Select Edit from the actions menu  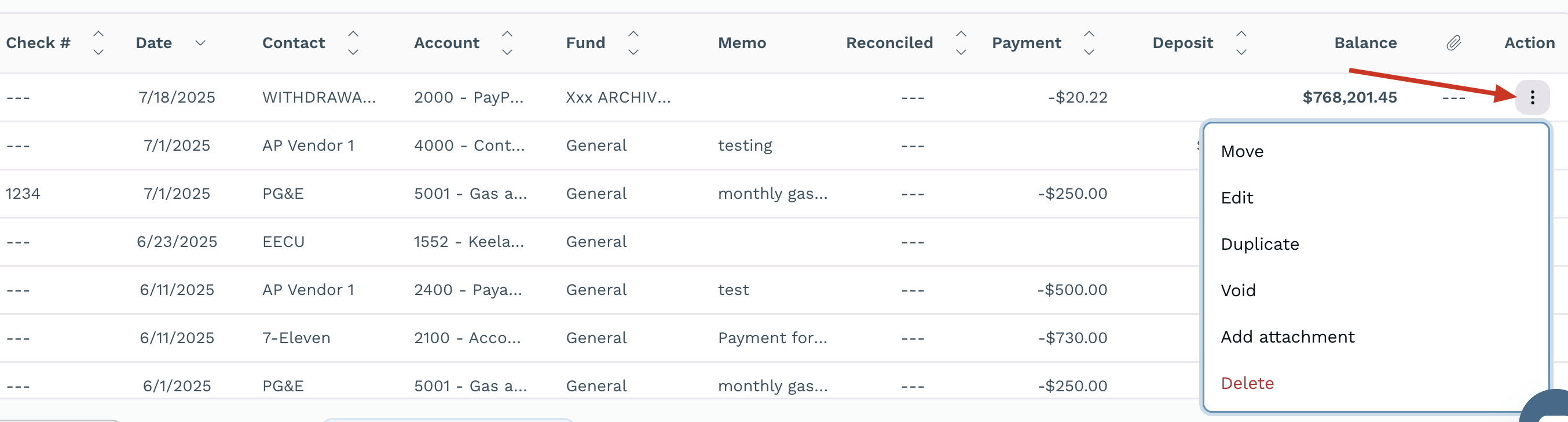(x=1237, y=197)
